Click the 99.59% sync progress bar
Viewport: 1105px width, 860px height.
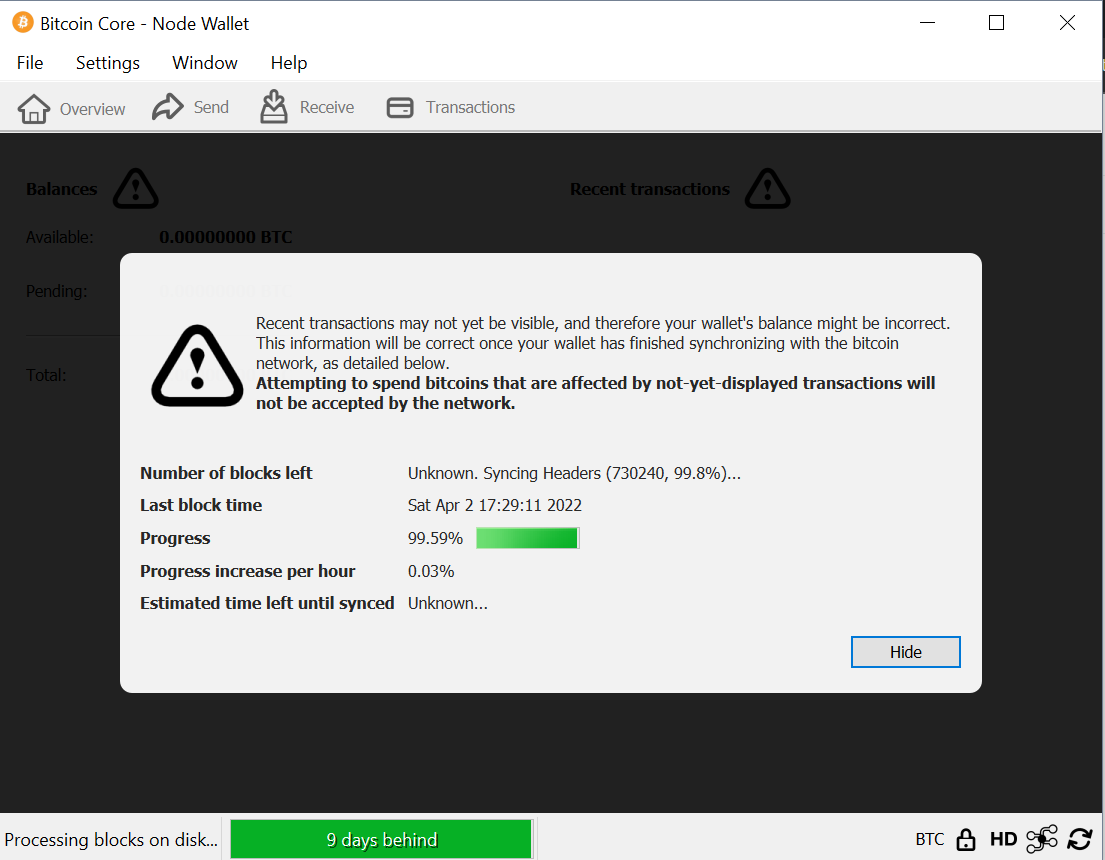click(527, 537)
